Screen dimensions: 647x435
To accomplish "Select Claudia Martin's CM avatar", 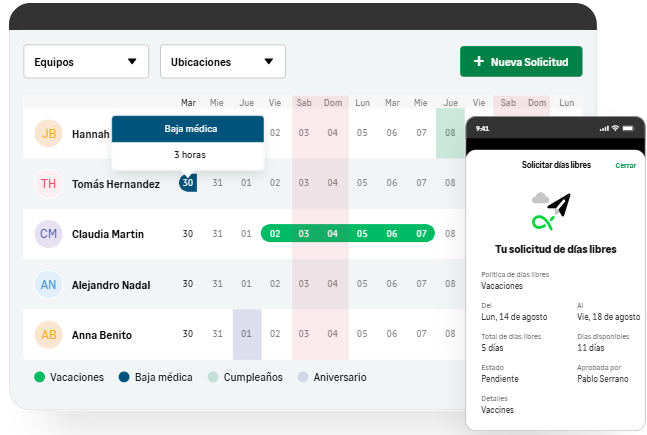I will click(49, 234).
